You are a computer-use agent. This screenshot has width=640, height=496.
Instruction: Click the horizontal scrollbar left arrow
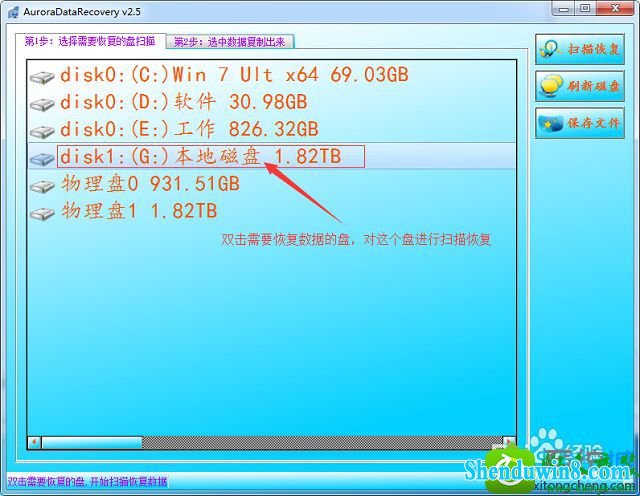point(34,443)
